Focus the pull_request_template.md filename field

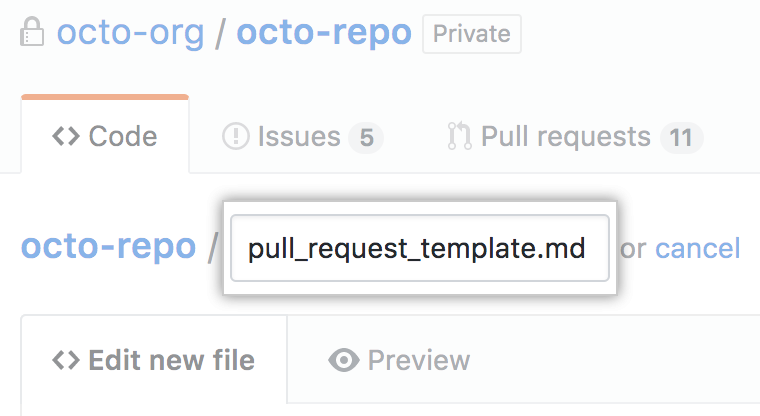[418, 248]
